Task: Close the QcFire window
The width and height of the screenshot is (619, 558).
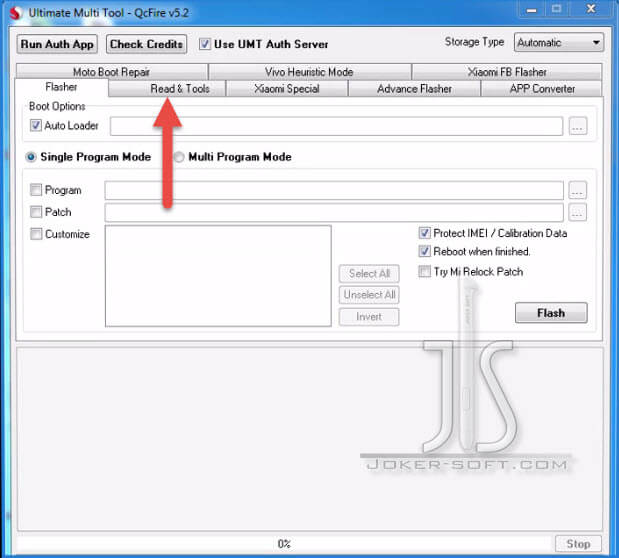Action: coord(591,10)
